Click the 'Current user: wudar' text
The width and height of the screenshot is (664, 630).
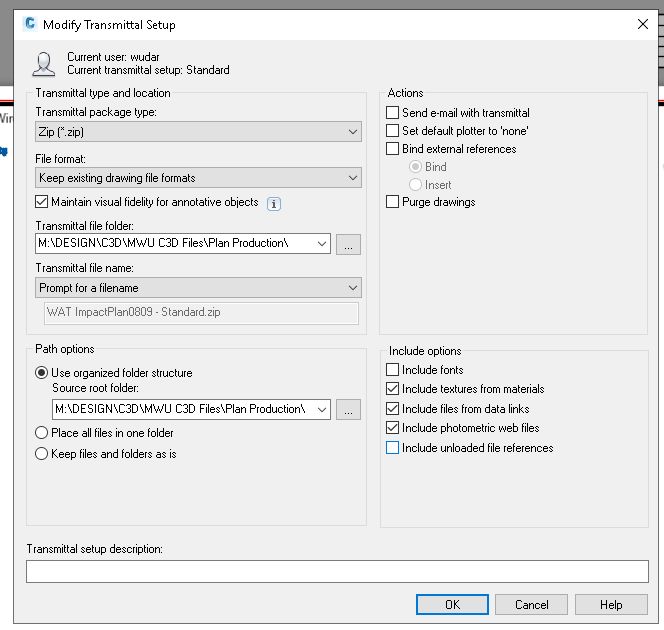click(x=113, y=57)
